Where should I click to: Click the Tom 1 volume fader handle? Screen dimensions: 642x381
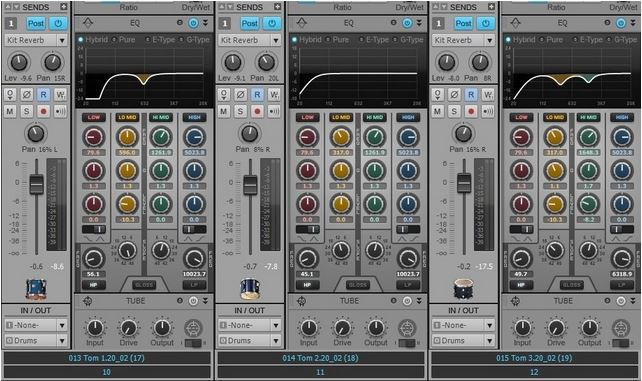[x=36, y=184]
